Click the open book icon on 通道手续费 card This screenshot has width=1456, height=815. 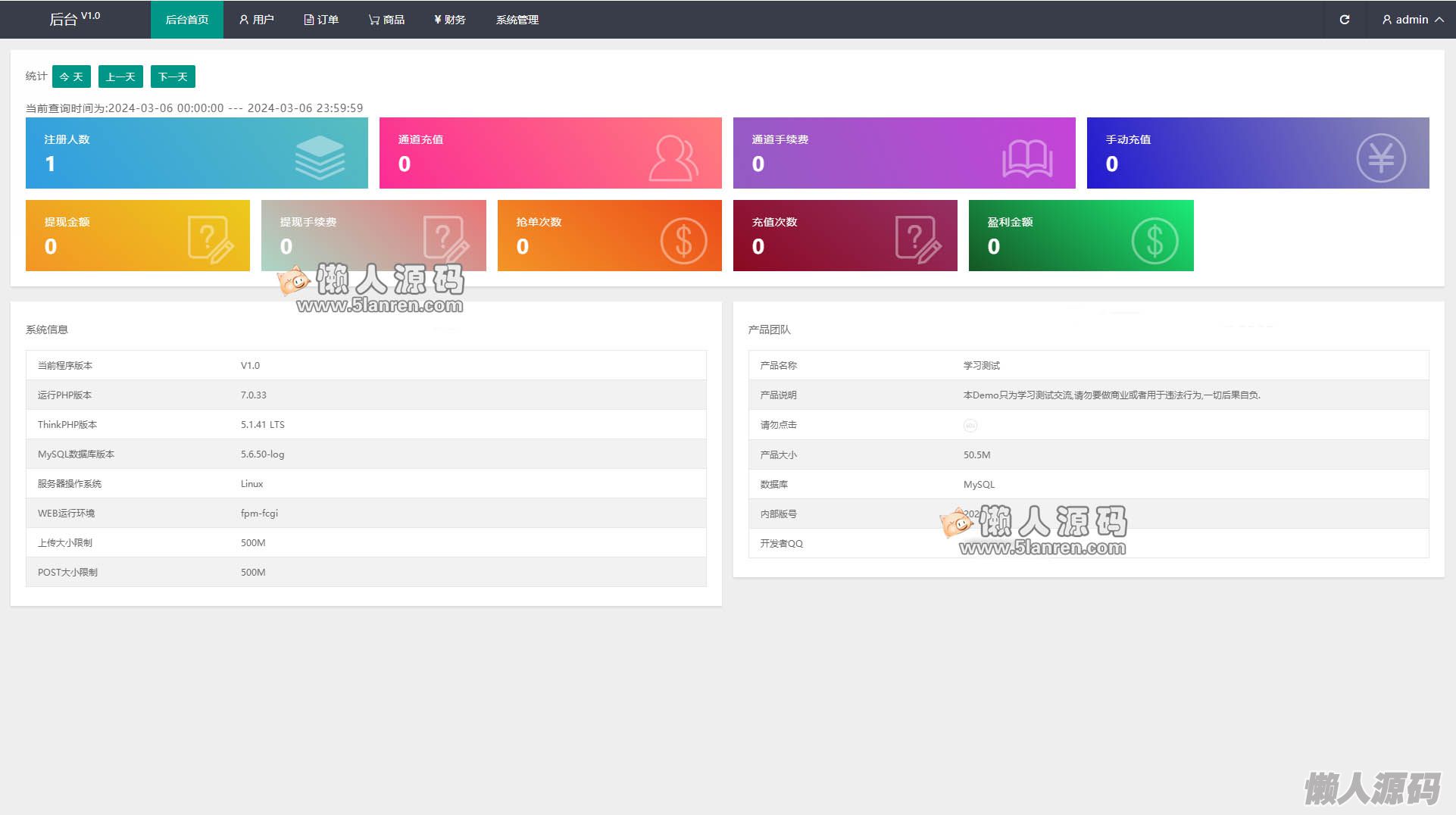pyautogui.click(x=1026, y=158)
